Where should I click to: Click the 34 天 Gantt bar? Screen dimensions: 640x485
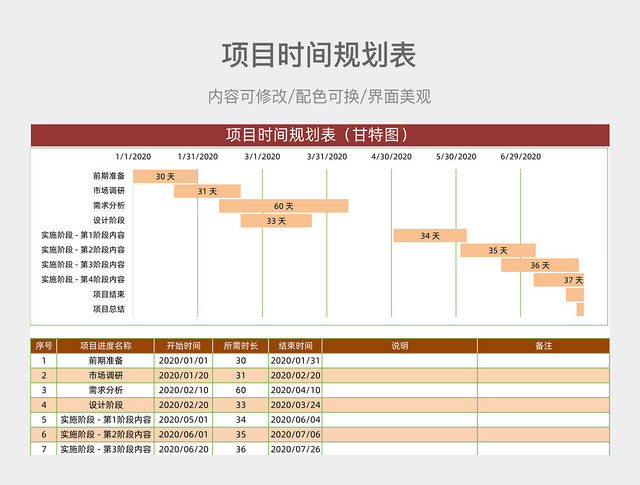(x=430, y=236)
